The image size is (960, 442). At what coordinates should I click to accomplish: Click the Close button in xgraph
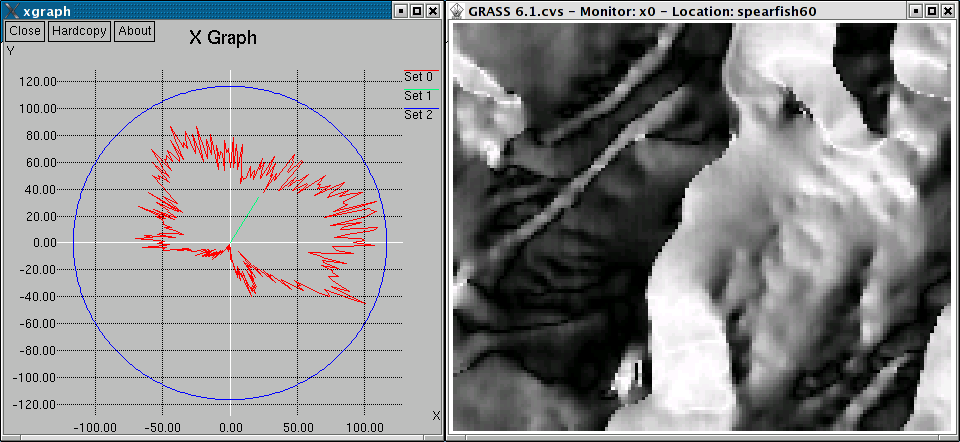coord(25,31)
